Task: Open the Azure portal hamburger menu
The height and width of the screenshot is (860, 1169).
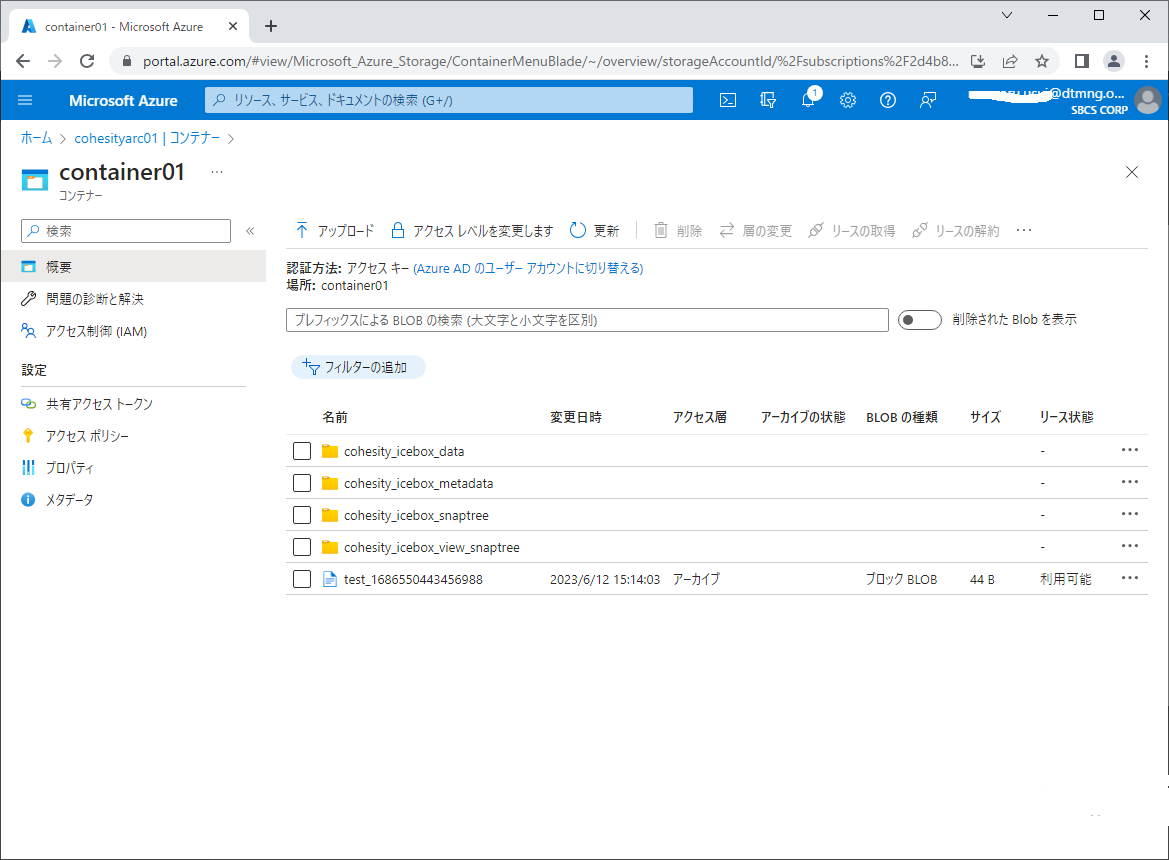Action: click(x=25, y=100)
